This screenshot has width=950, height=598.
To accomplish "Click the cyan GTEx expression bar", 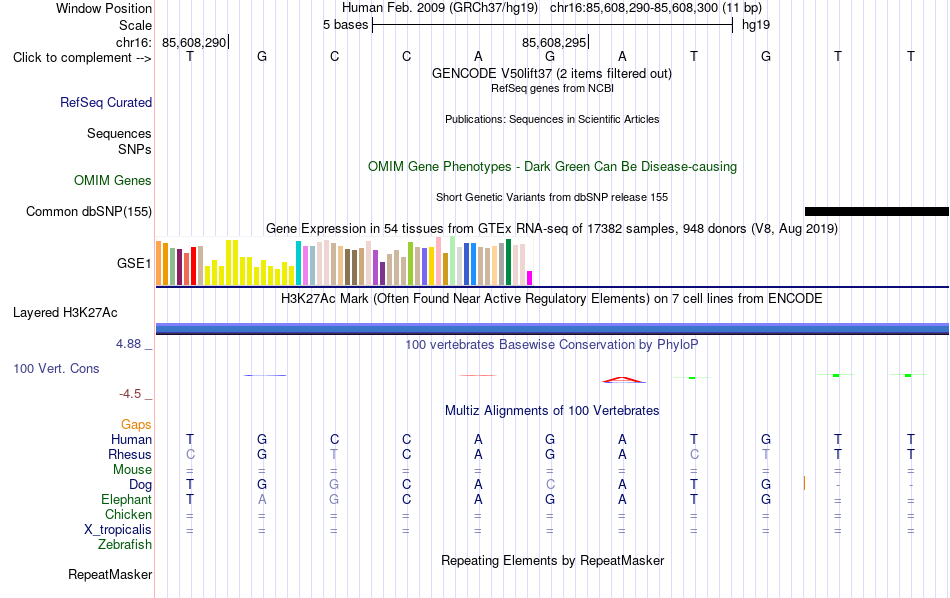I will coord(299,263).
